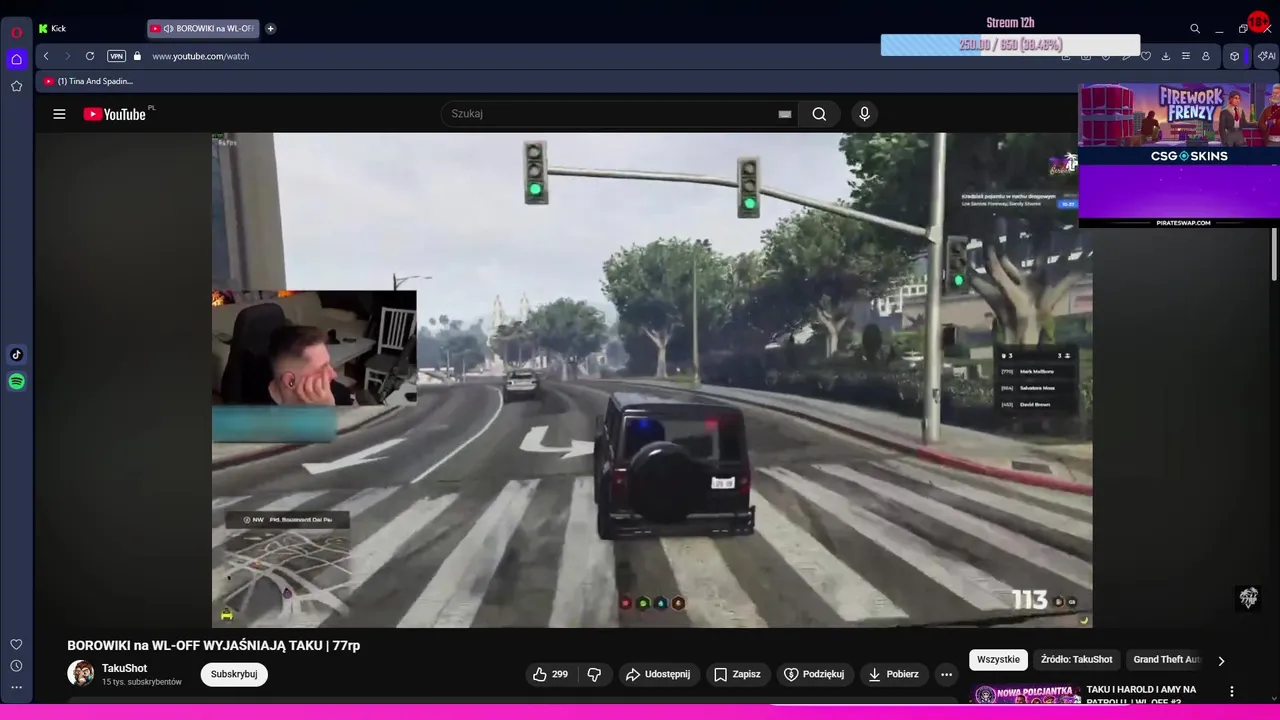This screenshot has height=720, width=1280.
Task: Click the Udostępnij share button
Action: click(658, 674)
